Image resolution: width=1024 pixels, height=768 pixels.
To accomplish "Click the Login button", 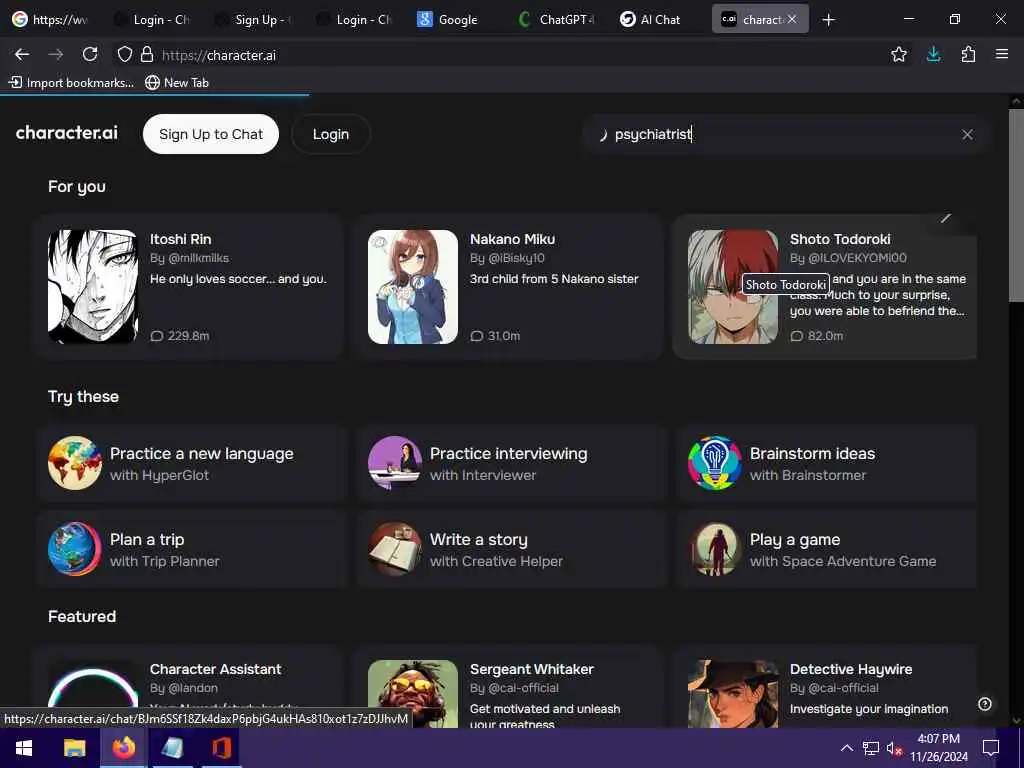I will (x=330, y=135).
